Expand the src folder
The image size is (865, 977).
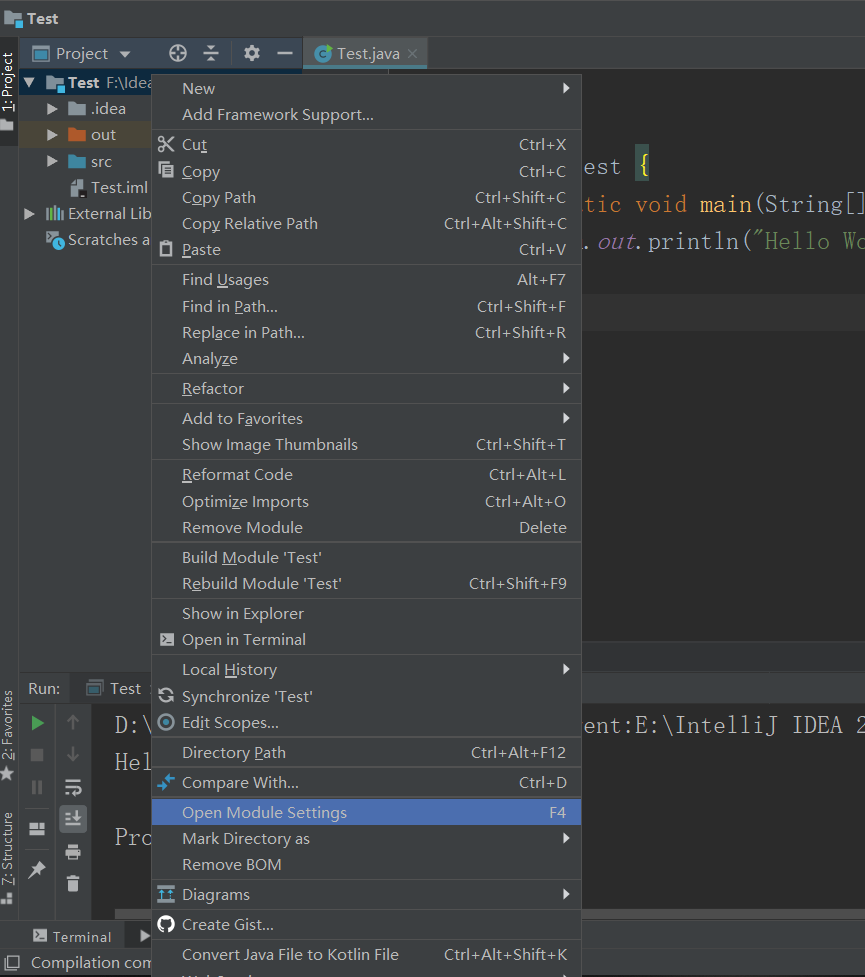[x=52, y=161]
